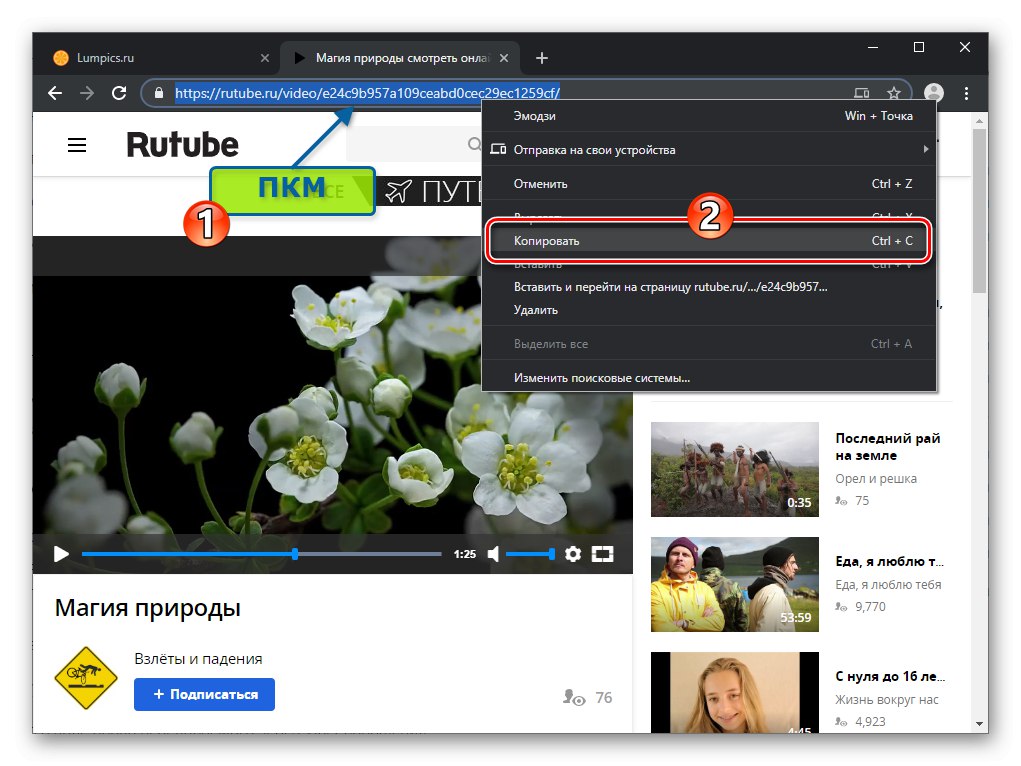1021x766 pixels.
Task: Open the Chrome profile avatar
Action: click(x=934, y=93)
